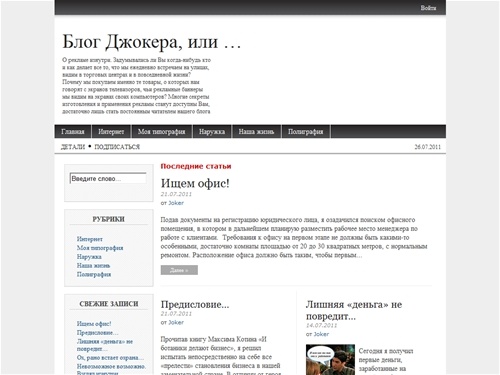Select Полиграфия in navigation bar
This screenshot has height=375, width=500.
tap(305, 132)
